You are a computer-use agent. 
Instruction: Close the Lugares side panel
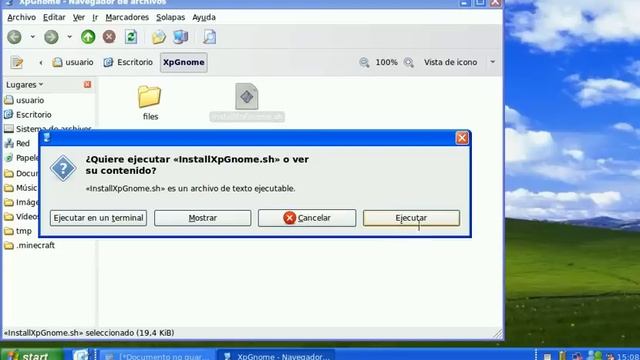pyautogui.click(x=87, y=84)
